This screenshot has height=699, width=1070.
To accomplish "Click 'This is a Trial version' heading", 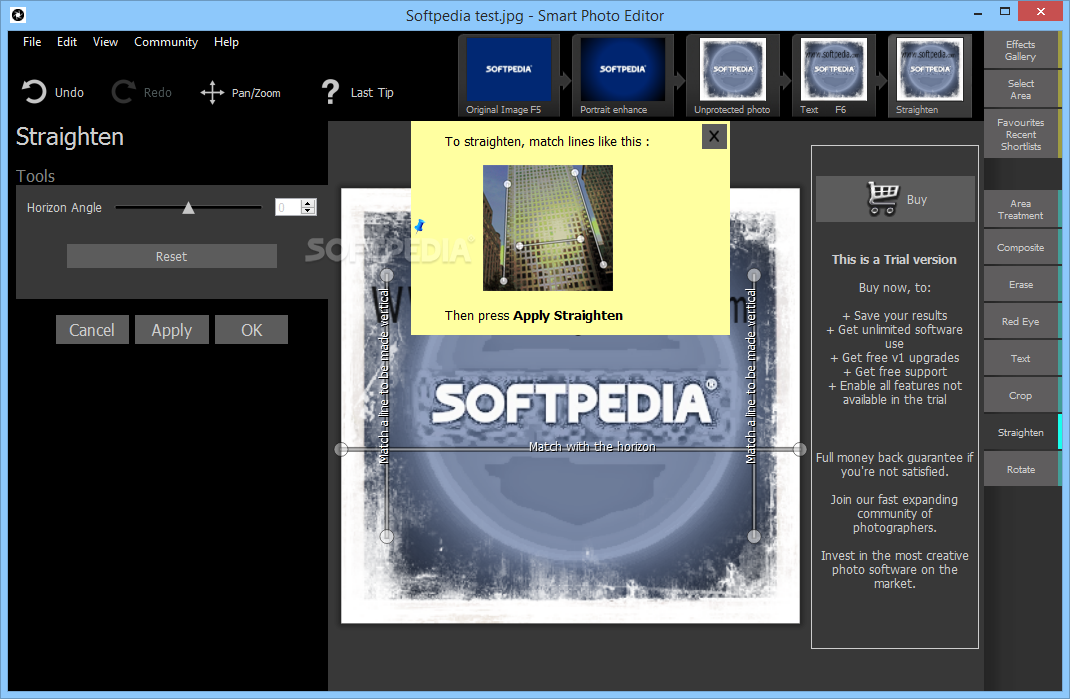I will [x=894, y=259].
